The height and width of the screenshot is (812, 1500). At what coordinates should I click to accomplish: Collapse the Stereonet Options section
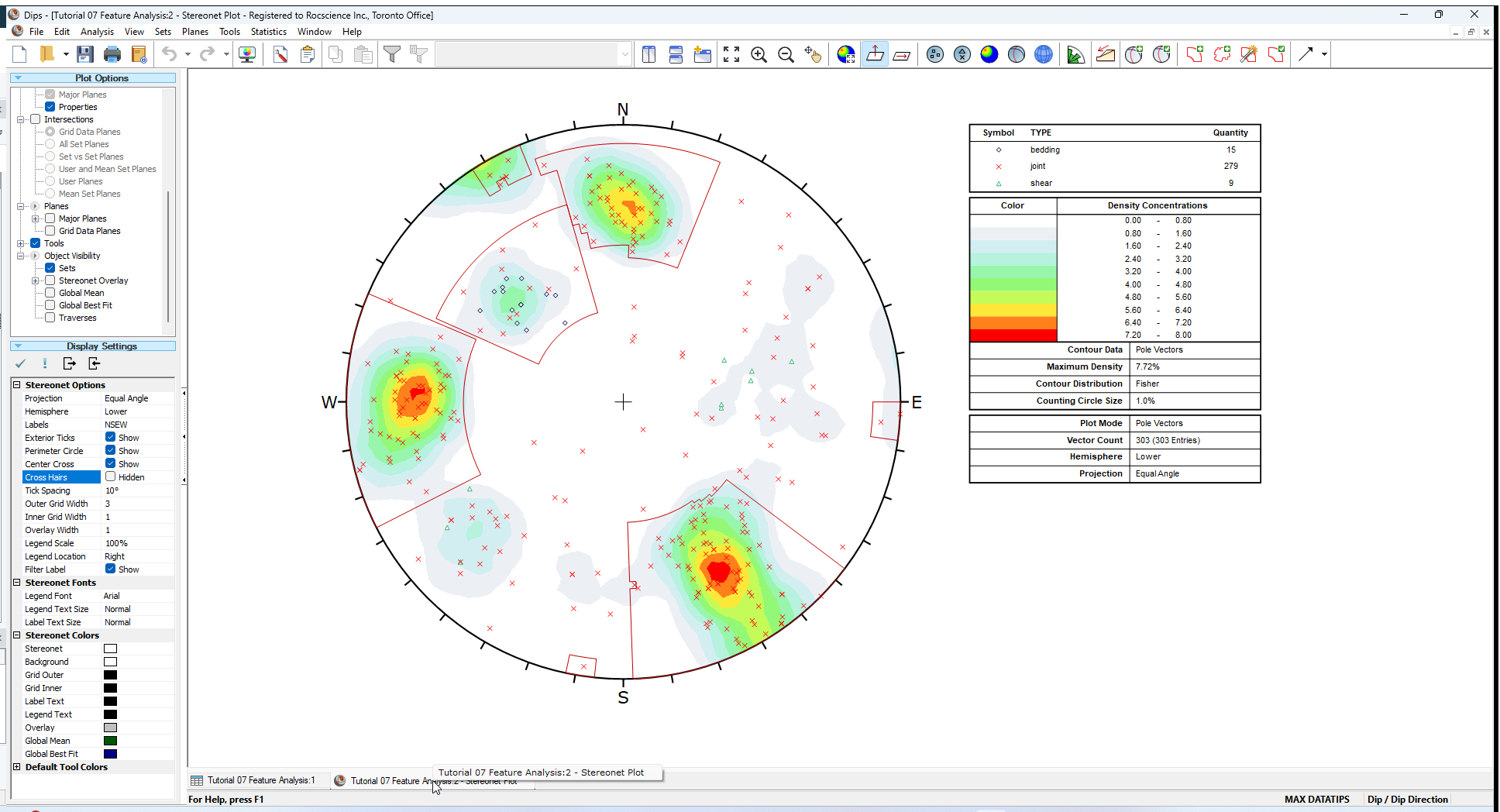(x=16, y=384)
